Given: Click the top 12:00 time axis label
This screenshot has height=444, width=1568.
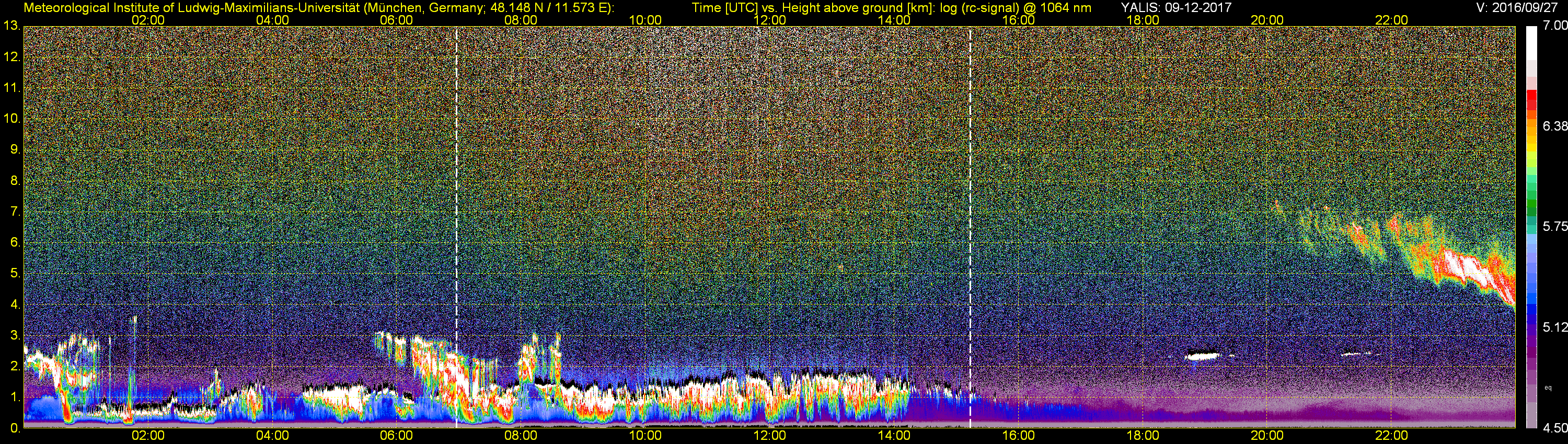Looking at the screenshot, I should pos(769,20).
